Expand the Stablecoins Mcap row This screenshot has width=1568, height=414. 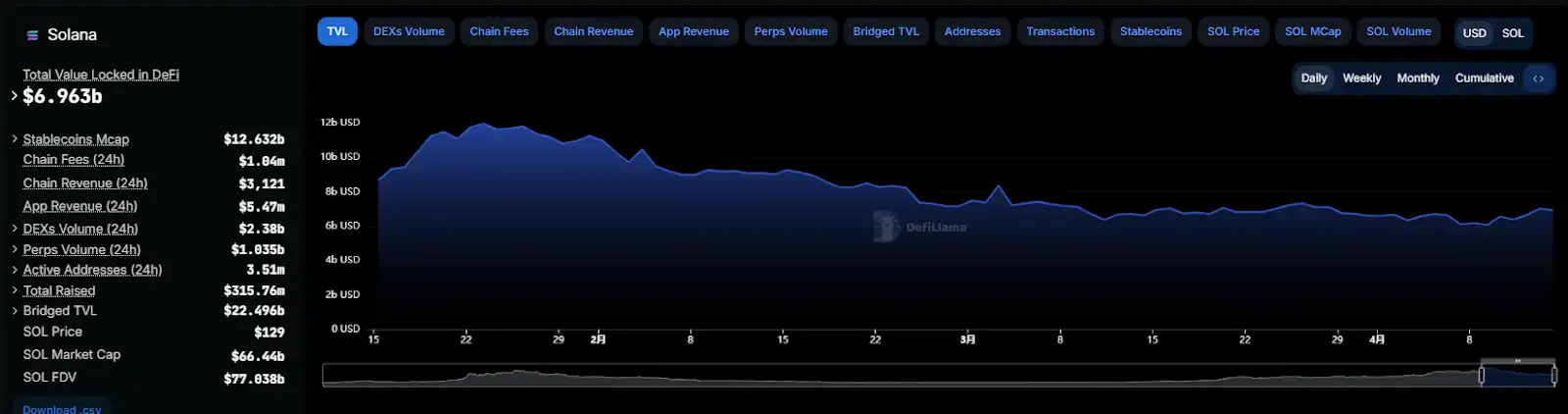14,139
